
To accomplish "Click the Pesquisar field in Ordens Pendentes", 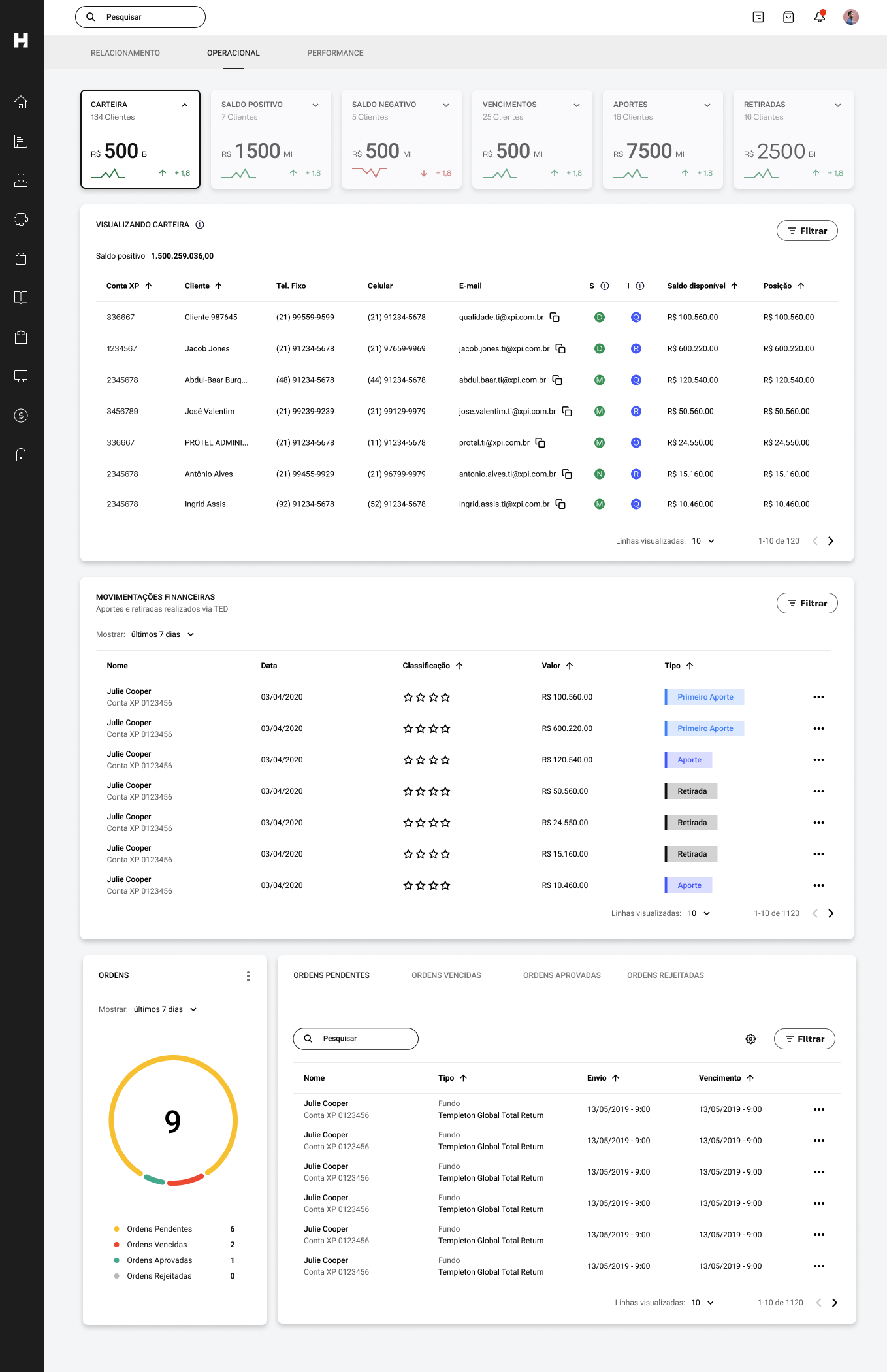I will [356, 1039].
